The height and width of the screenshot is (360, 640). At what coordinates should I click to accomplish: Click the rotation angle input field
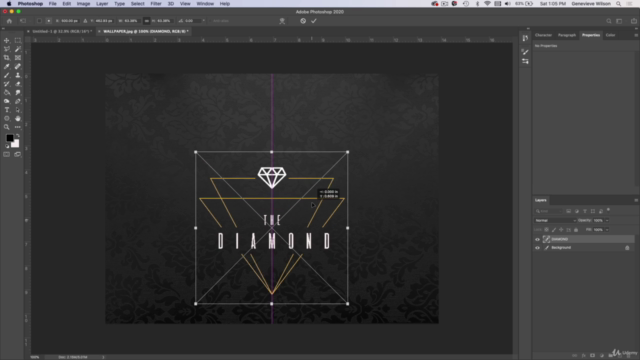click(191, 21)
